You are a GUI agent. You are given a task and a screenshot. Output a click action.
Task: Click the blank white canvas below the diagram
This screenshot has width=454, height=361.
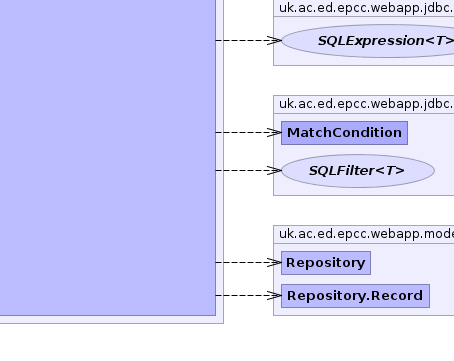[x=227, y=343]
